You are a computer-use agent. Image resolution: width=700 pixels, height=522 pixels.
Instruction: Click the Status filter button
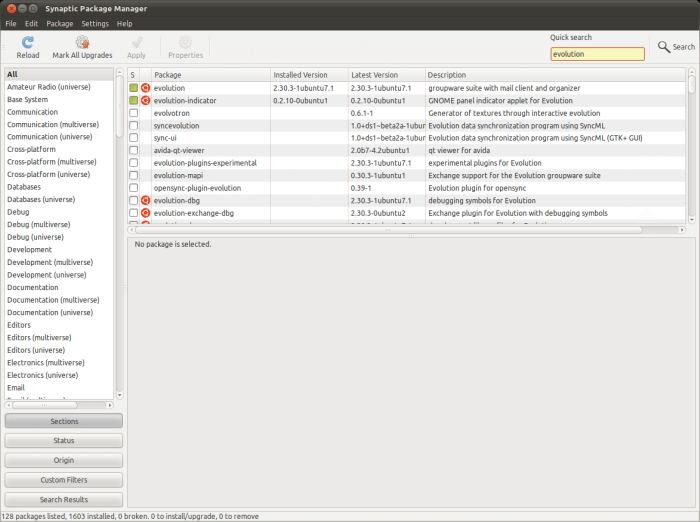coord(64,440)
